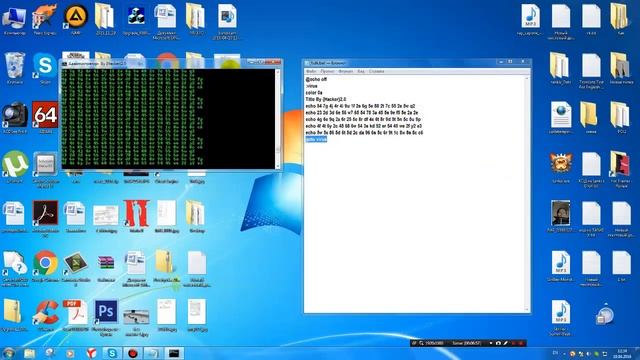640x360 pixels.
Task: Select the CCleaner desktop shortcut
Action: (46, 314)
